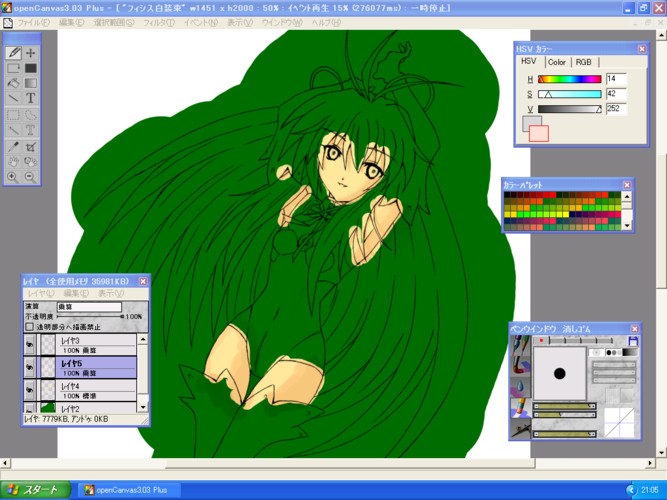Click the red-dot first brush preset slot
Viewport: 667px width, 500px height.
(x=541, y=340)
